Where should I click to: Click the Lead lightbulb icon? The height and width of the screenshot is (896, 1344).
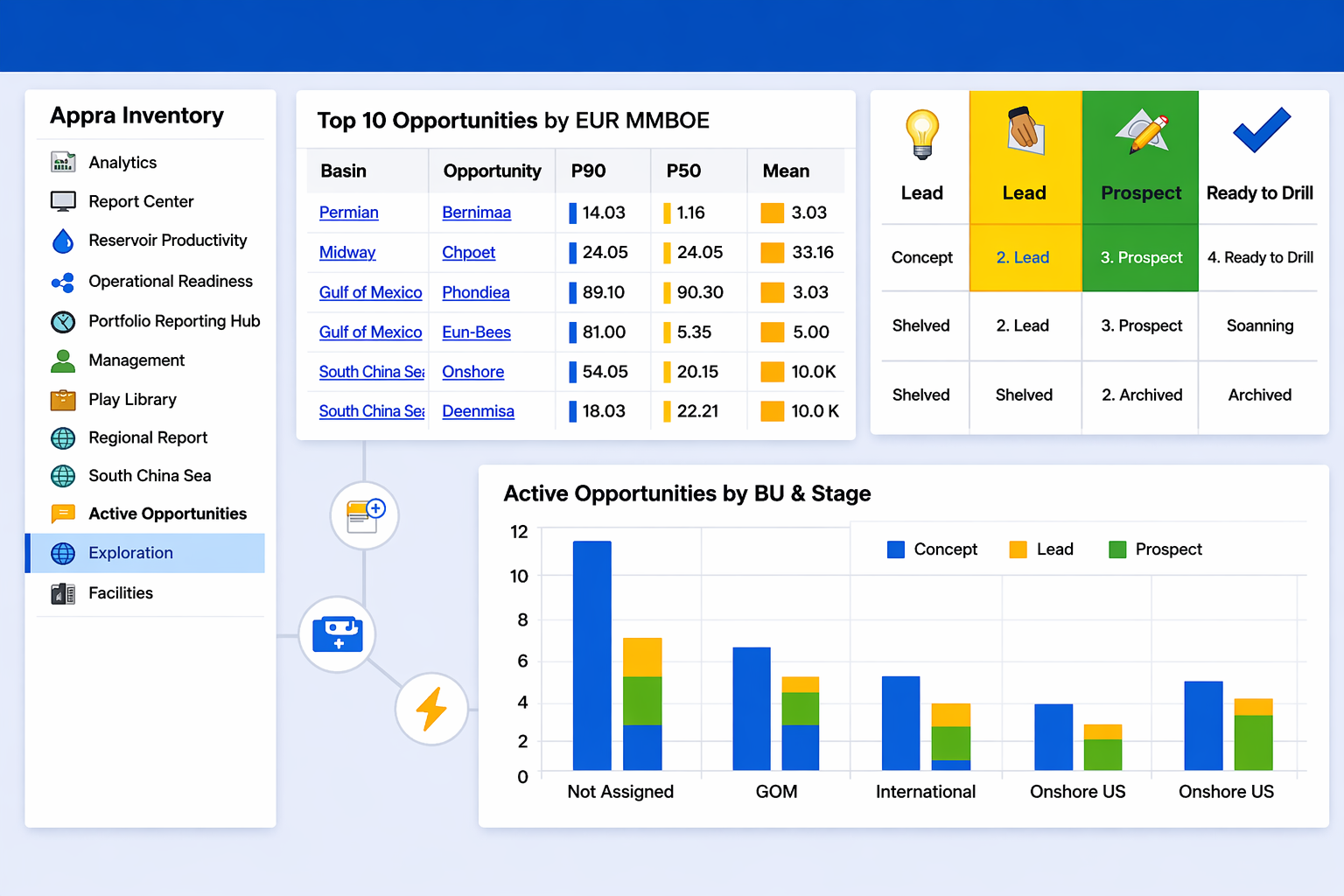pyautogui.click(x=922, y=134)
